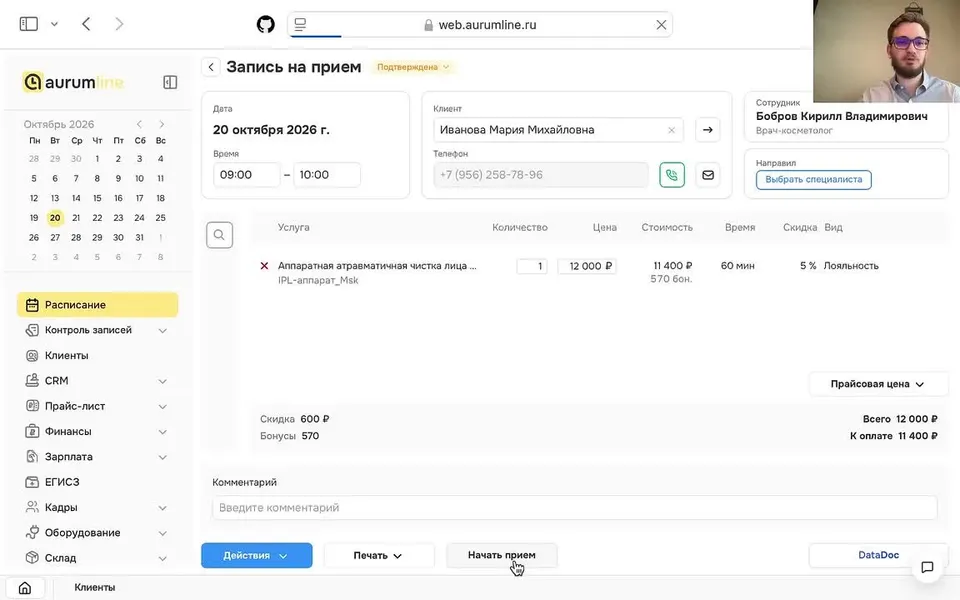The height and width of the screenshot is (600, 960).
Task: Expand the Склад chevron
Action: pyautogui.click(x=162, y=558)
